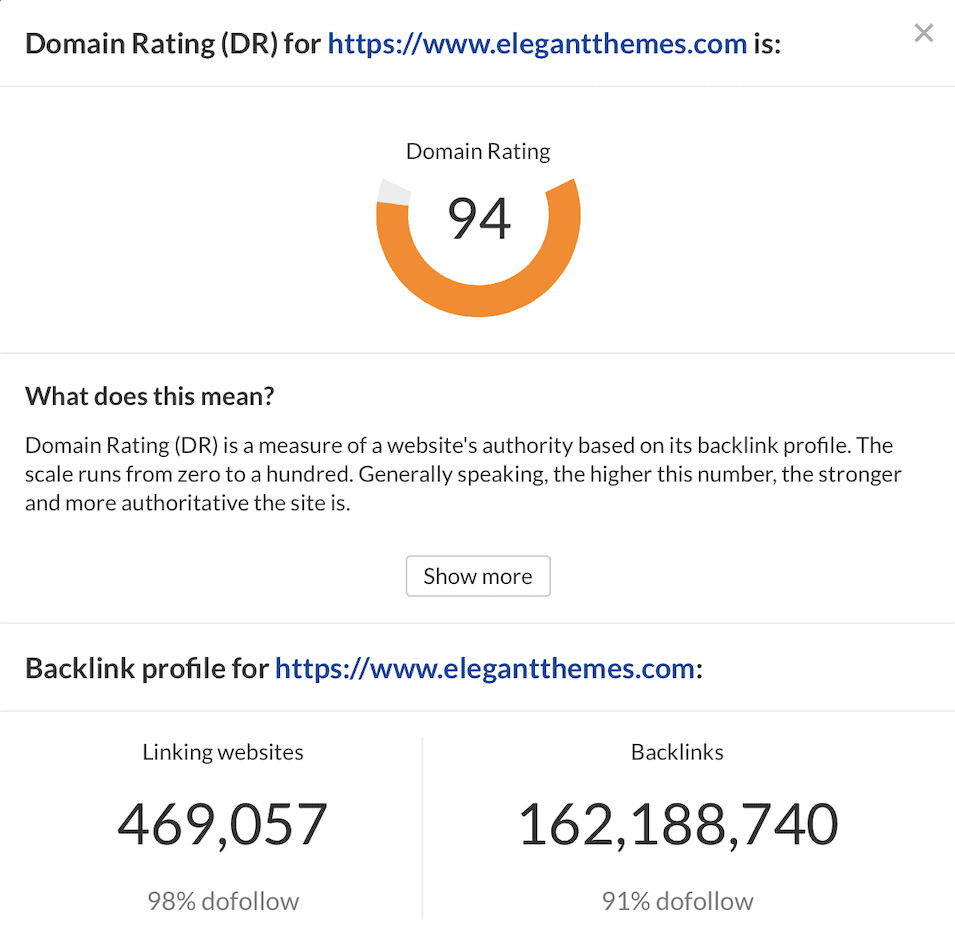Click the divider between the two backlink stats
Screen dimensions: 955x945
point(422,828)
